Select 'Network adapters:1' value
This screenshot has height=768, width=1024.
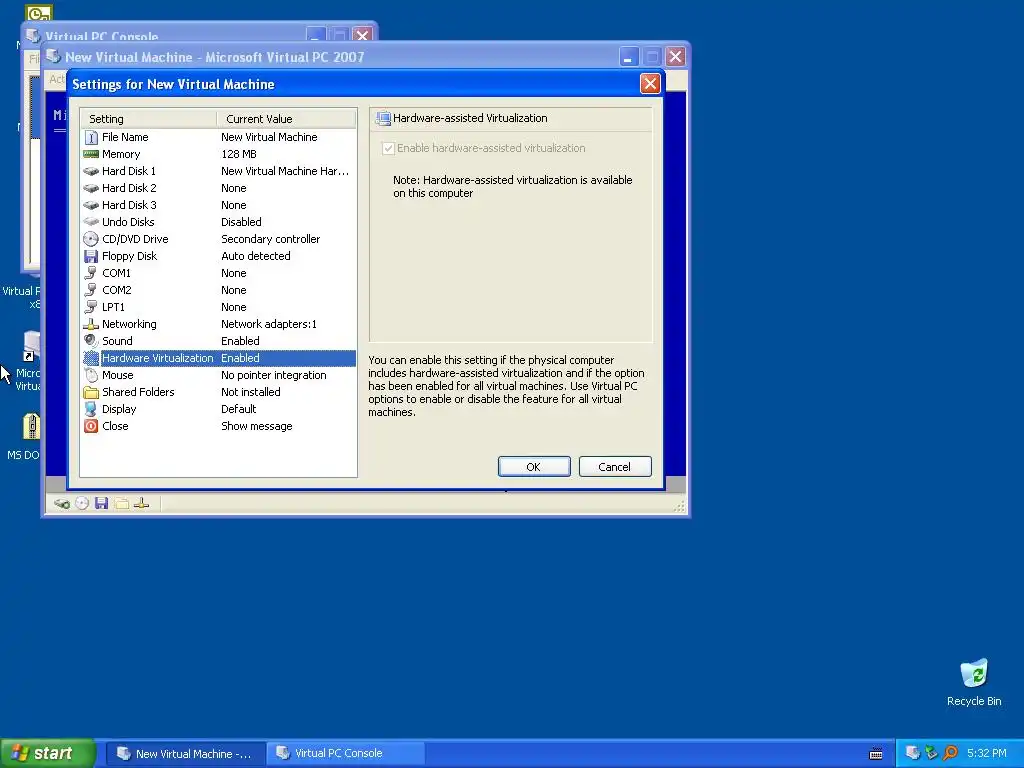269,324
